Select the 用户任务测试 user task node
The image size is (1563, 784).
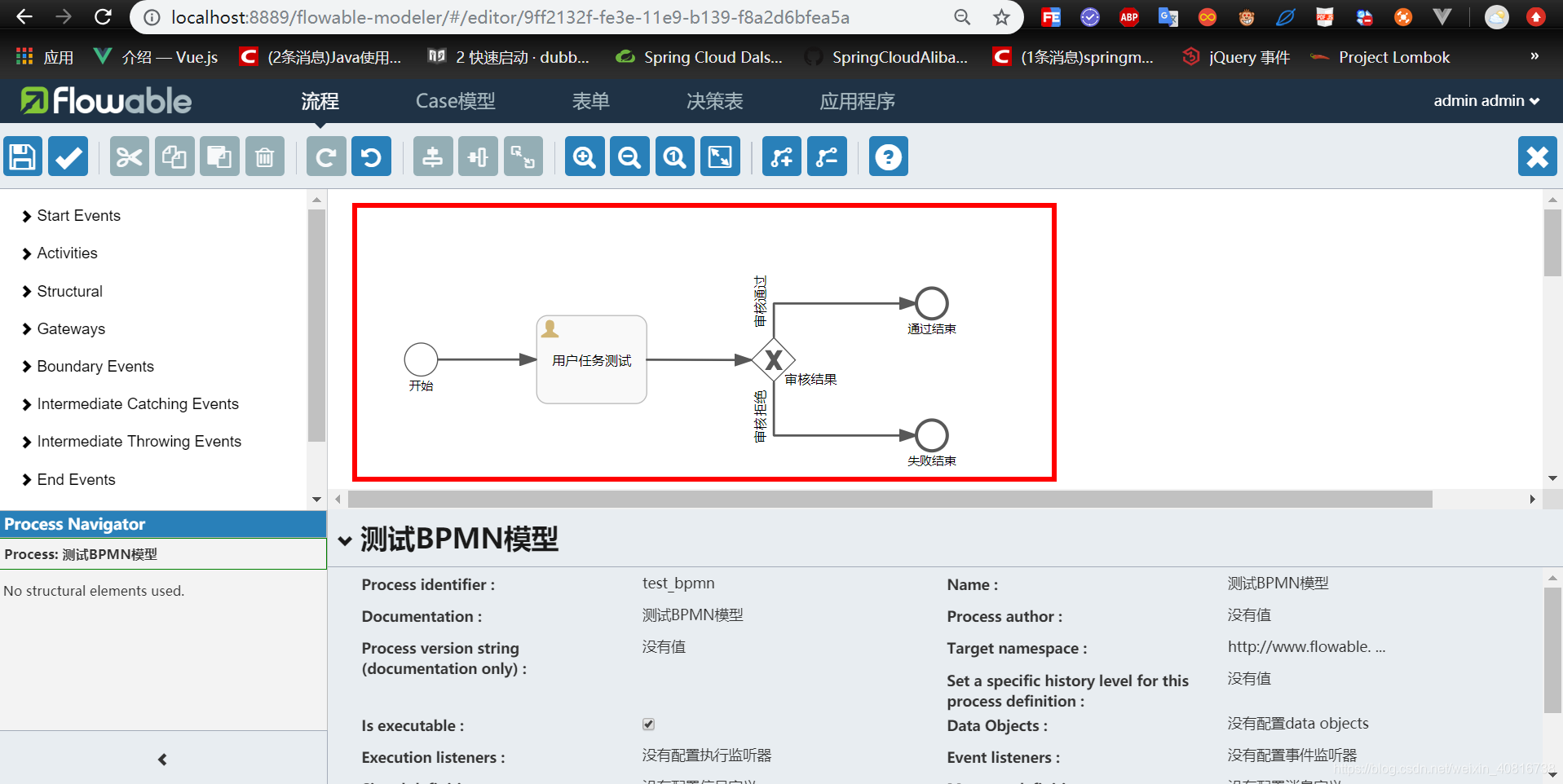[x=592, y=359]
